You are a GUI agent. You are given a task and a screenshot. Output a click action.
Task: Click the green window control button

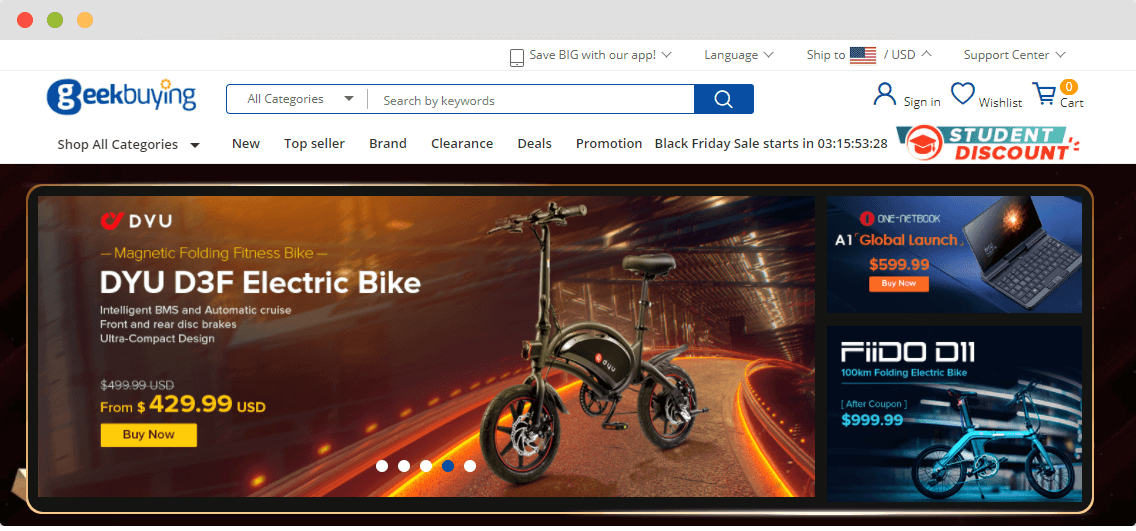tap(55, 20)
